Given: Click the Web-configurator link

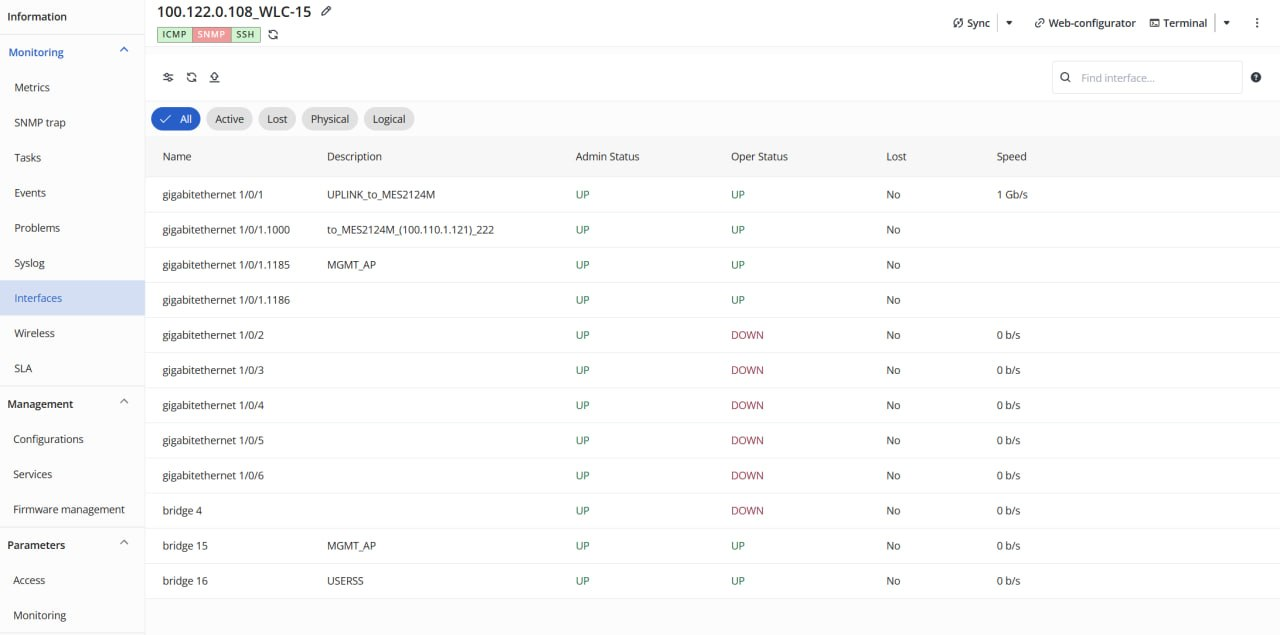Looking at the screenshot, I should pyautogui.click(x=1084, y=23).
